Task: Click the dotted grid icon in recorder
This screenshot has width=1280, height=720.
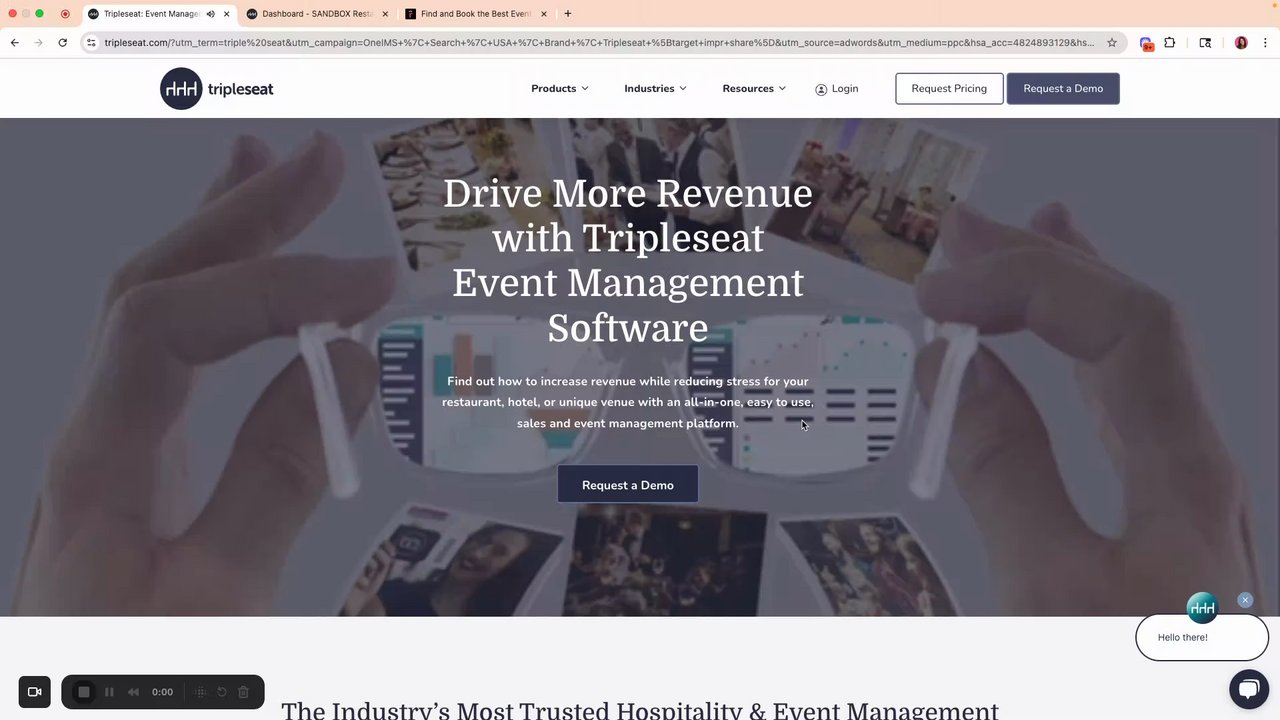Action: [x=200, y=692]
